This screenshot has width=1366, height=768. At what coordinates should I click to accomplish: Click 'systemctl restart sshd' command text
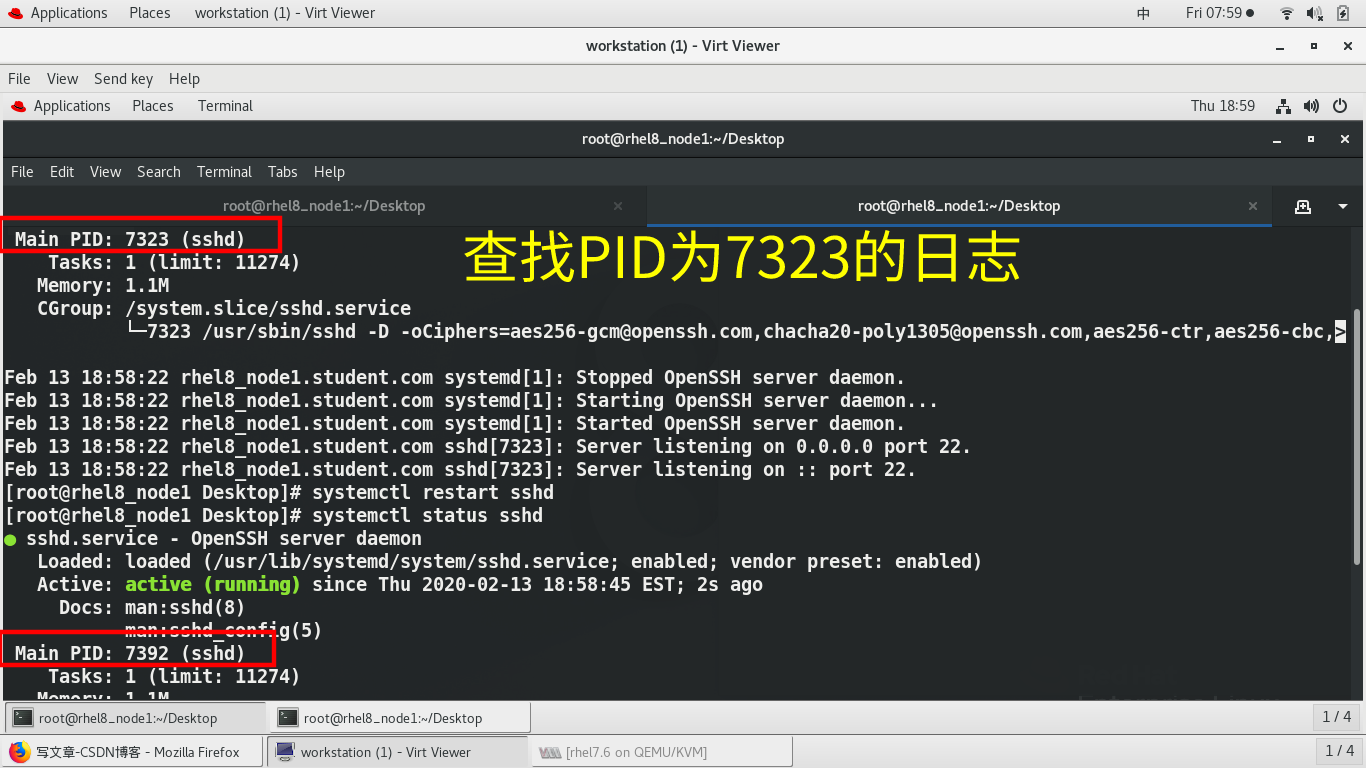click(433, 493)
